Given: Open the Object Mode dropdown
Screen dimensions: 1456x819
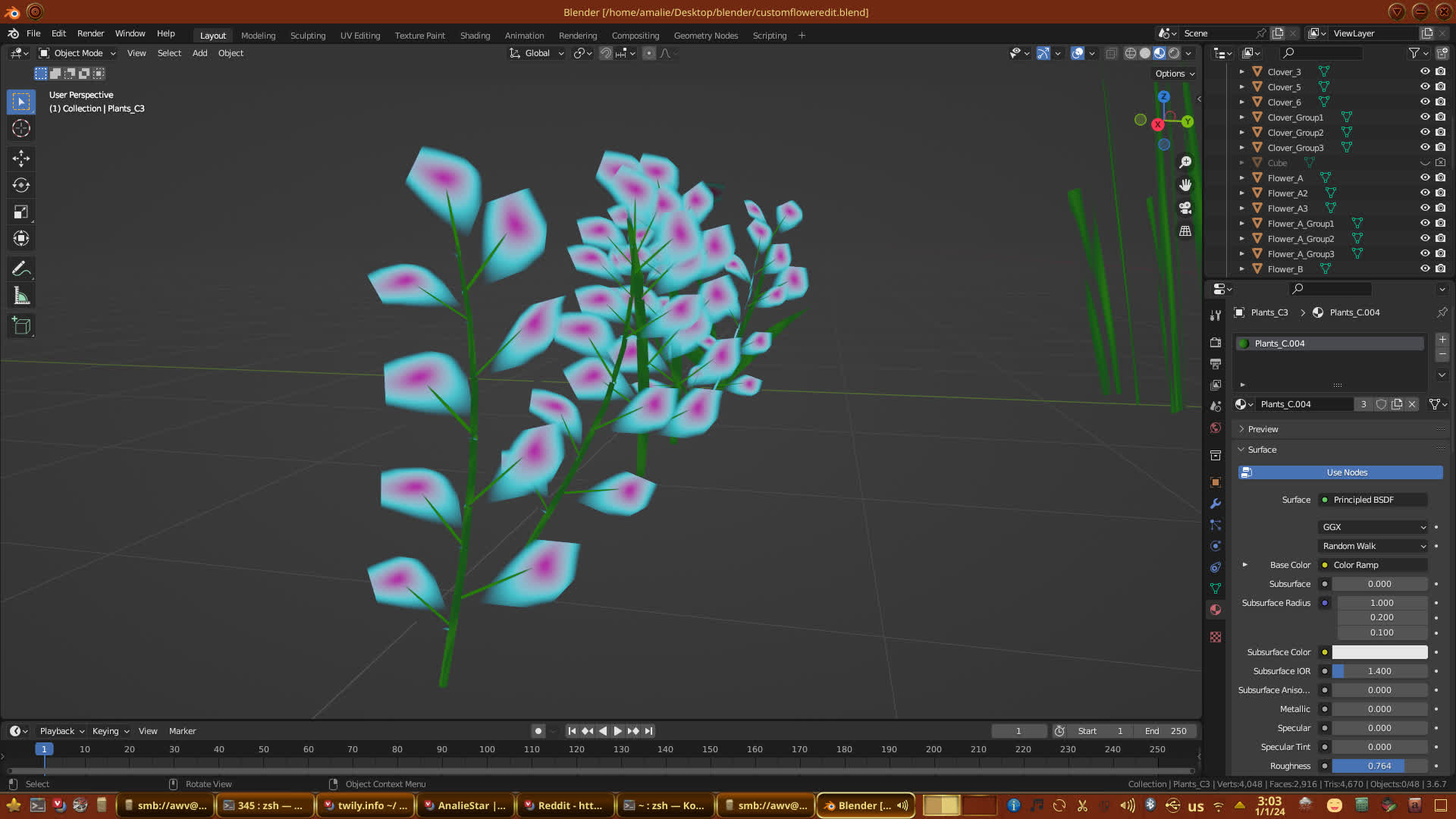Looking at the screenshot, I should tap(77, 53).
